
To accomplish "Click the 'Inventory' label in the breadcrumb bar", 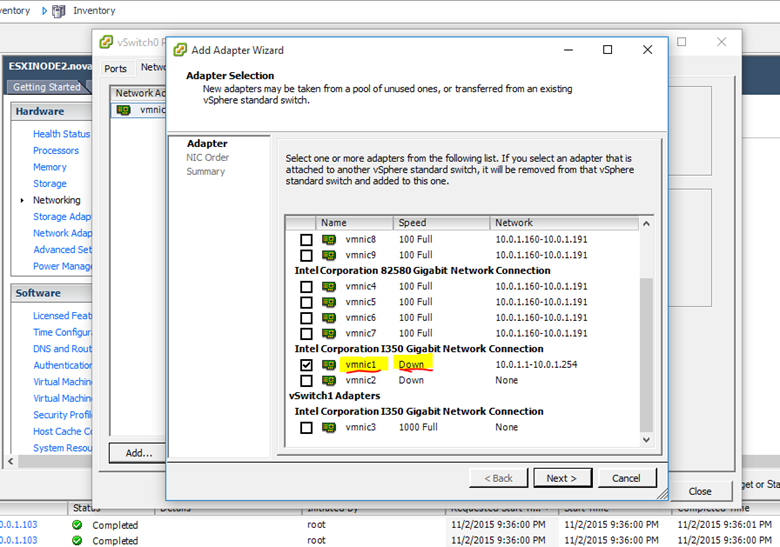I will pyautogui.click(x=94, y=10).
